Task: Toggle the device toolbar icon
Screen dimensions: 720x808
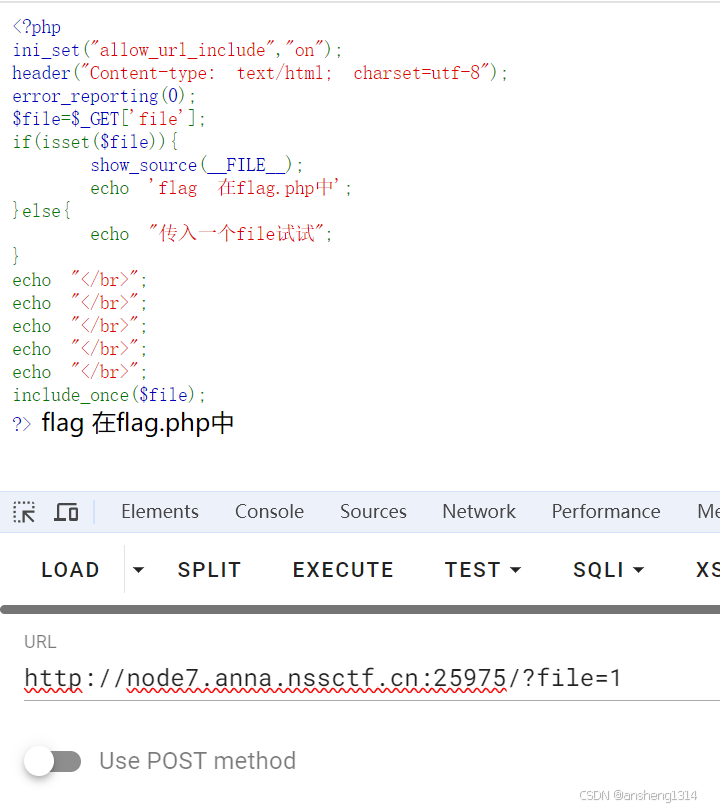Action: (66, 512)
